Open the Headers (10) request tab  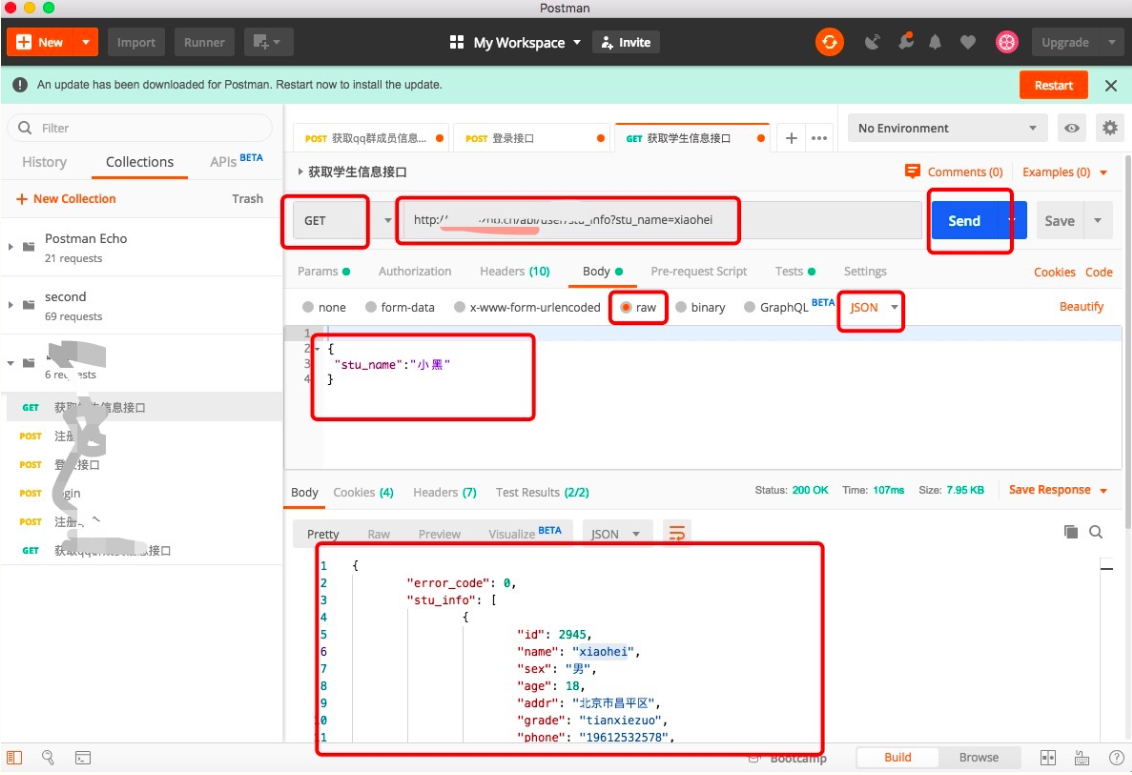pyautogui.click(x=515, y=271)
